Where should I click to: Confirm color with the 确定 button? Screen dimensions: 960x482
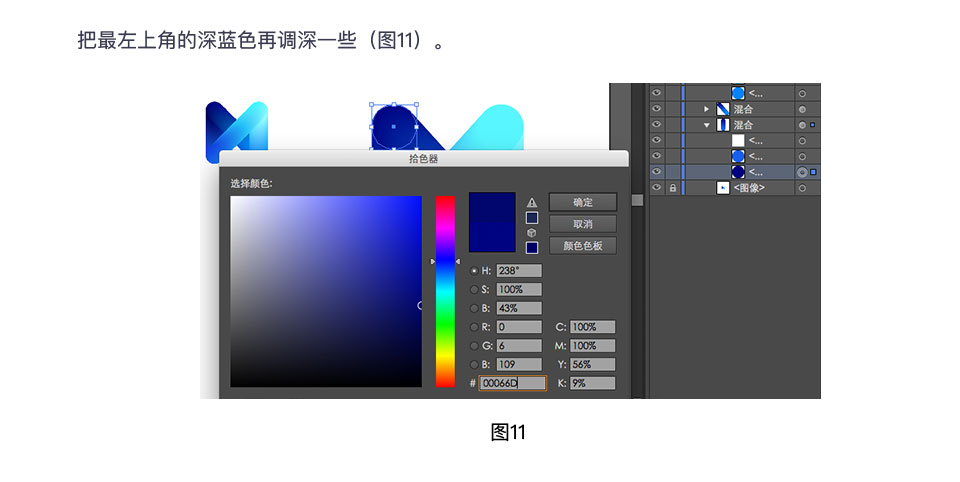(583, 203)
